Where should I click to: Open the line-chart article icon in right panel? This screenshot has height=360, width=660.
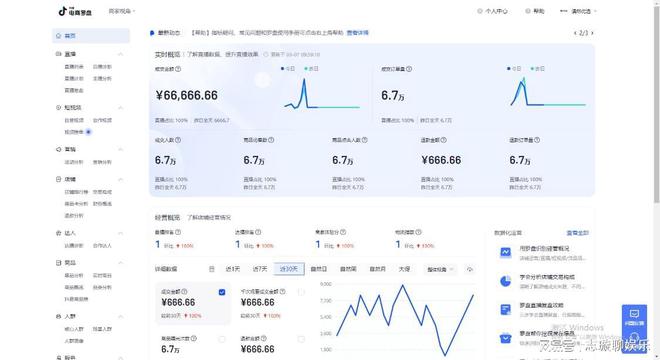click(x=505, y=252)
